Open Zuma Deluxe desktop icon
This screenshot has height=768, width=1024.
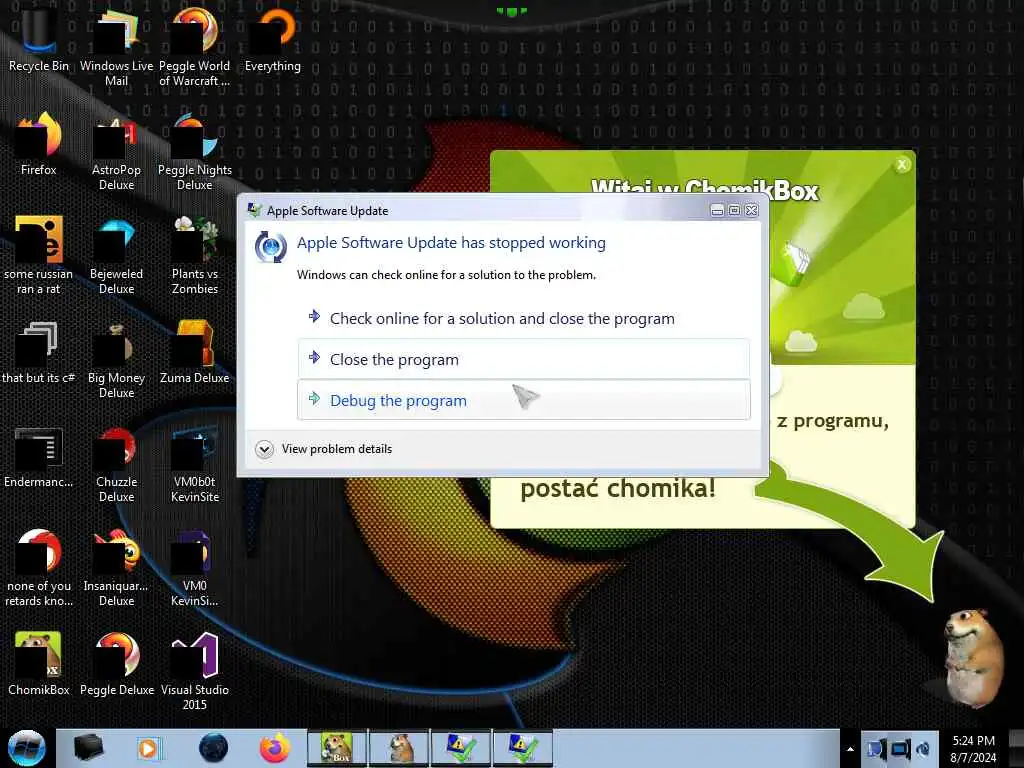coord(194,353)
